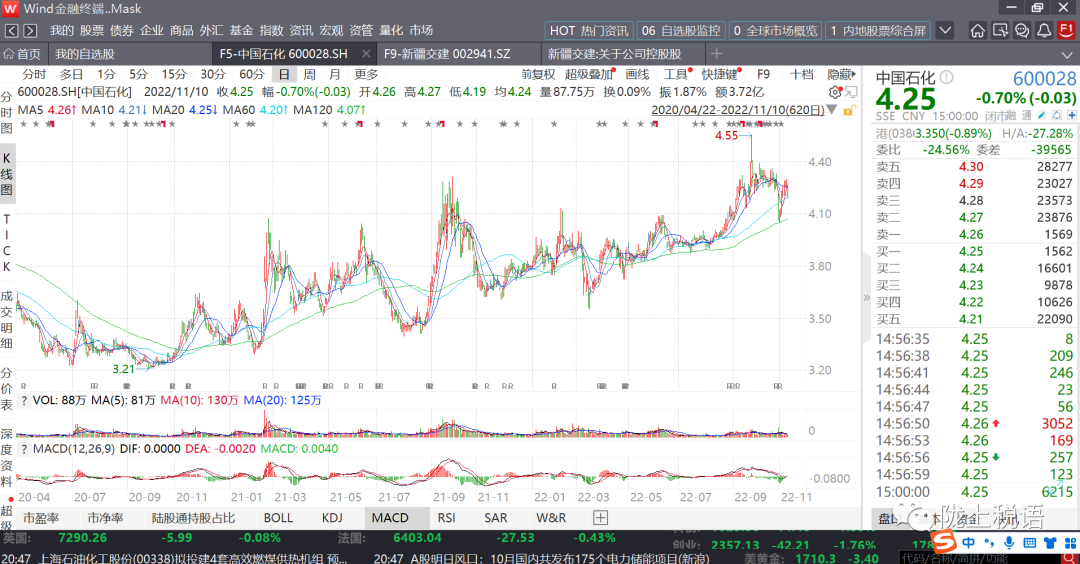Switch to 15分 period
This screenshot has height=564, width=1080.
coord(174,74)
